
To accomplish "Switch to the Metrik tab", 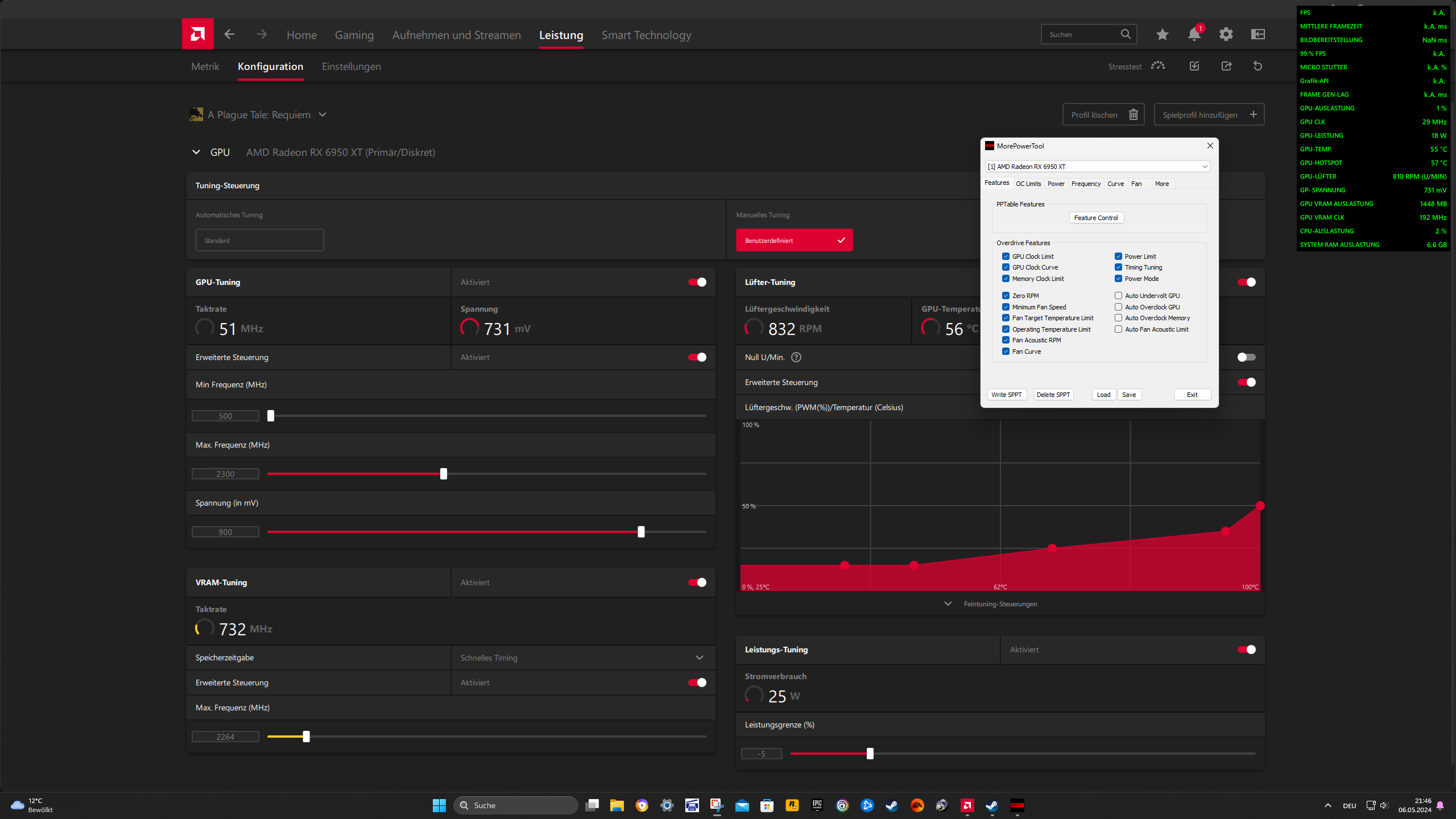I will [205, 67].
